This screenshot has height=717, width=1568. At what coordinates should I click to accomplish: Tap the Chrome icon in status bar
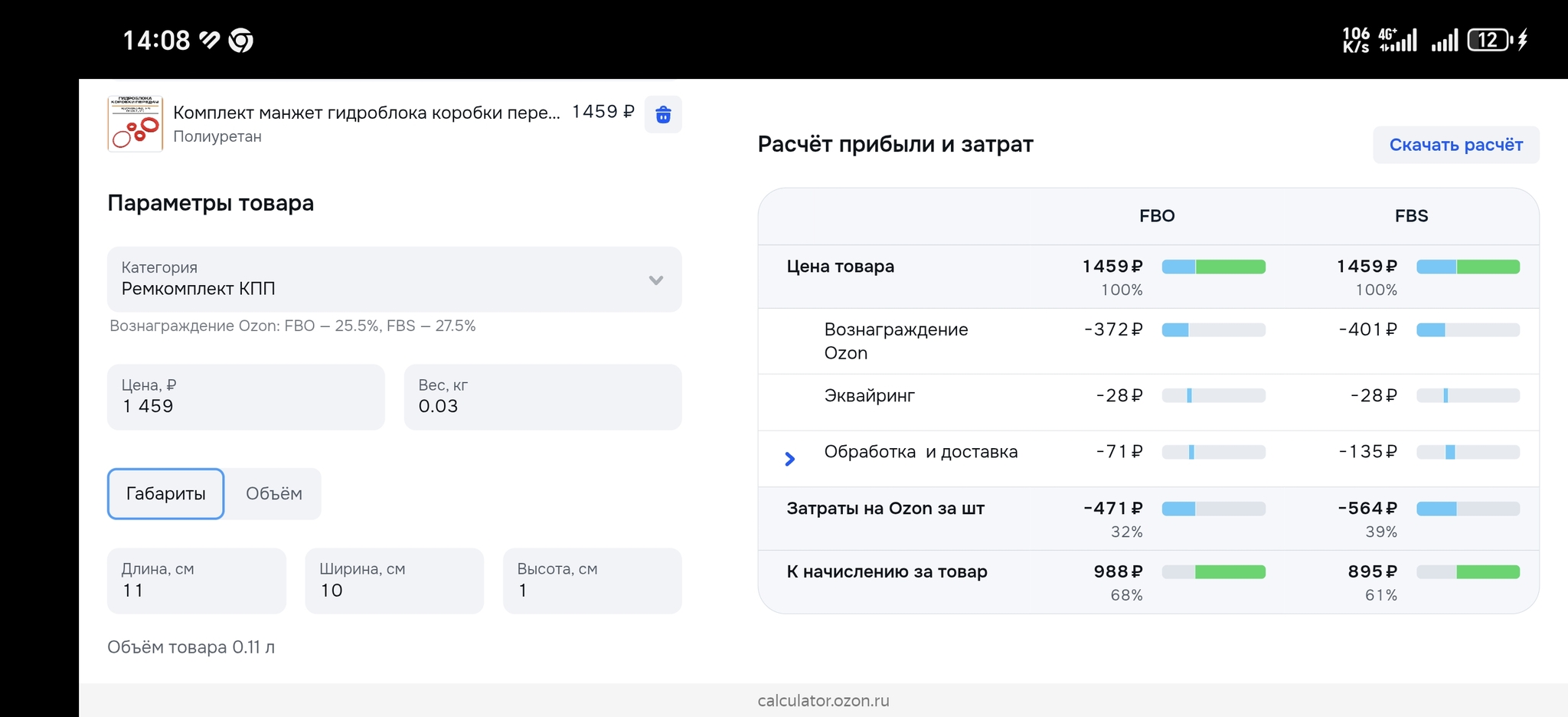[241, 40]
